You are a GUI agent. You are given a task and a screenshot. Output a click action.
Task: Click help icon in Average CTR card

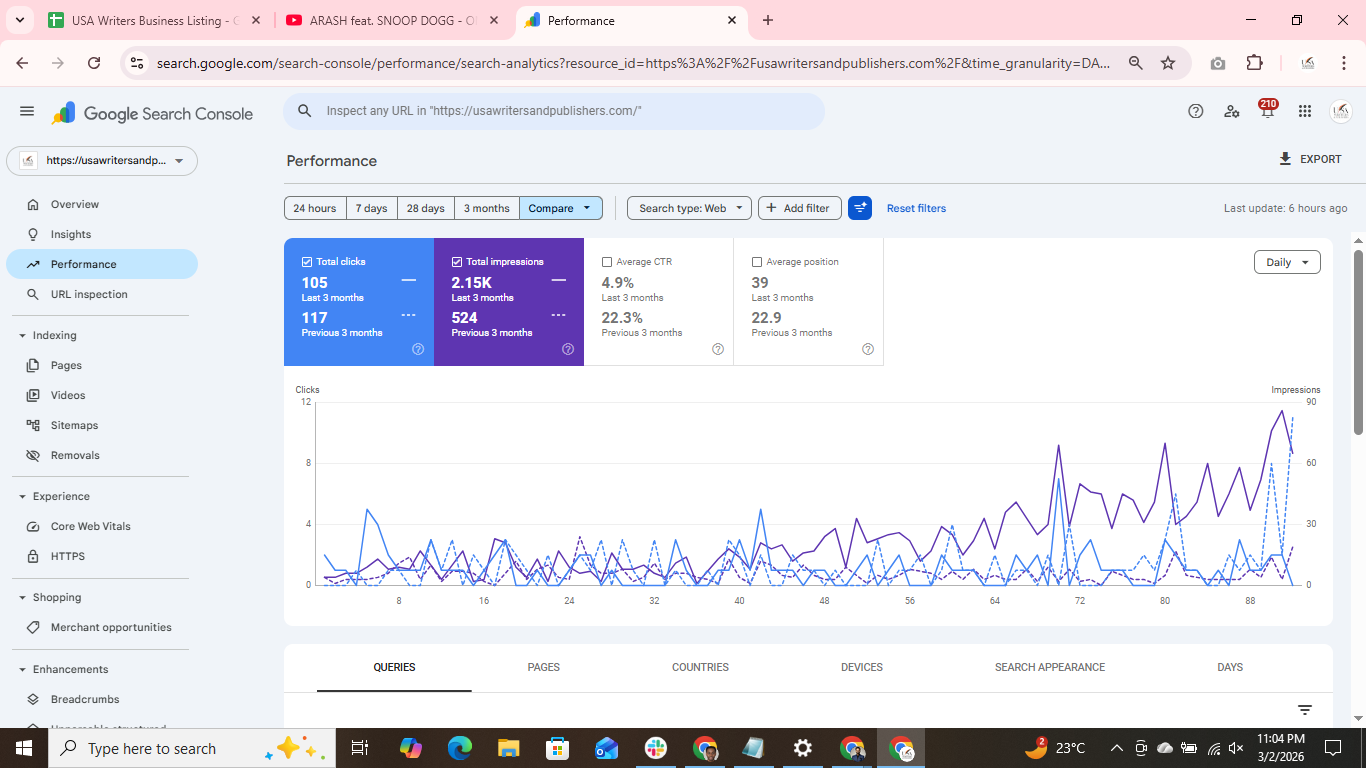coord(718,349)
